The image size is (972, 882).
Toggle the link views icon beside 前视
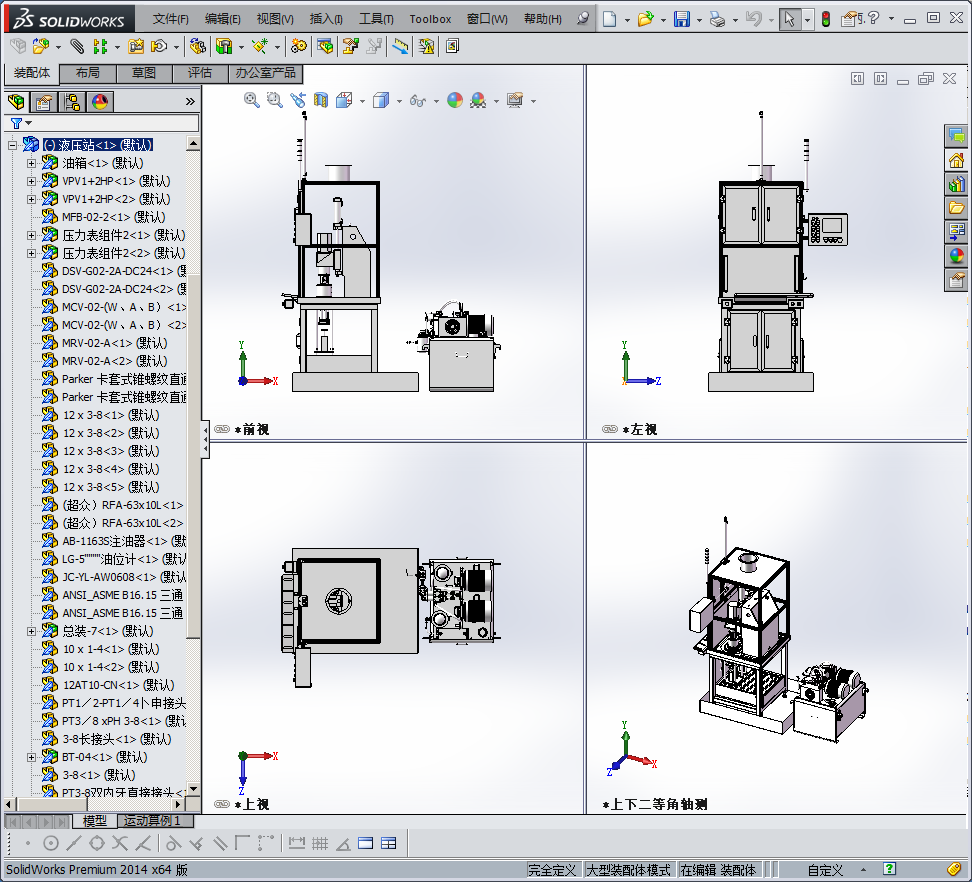point(222,429)
